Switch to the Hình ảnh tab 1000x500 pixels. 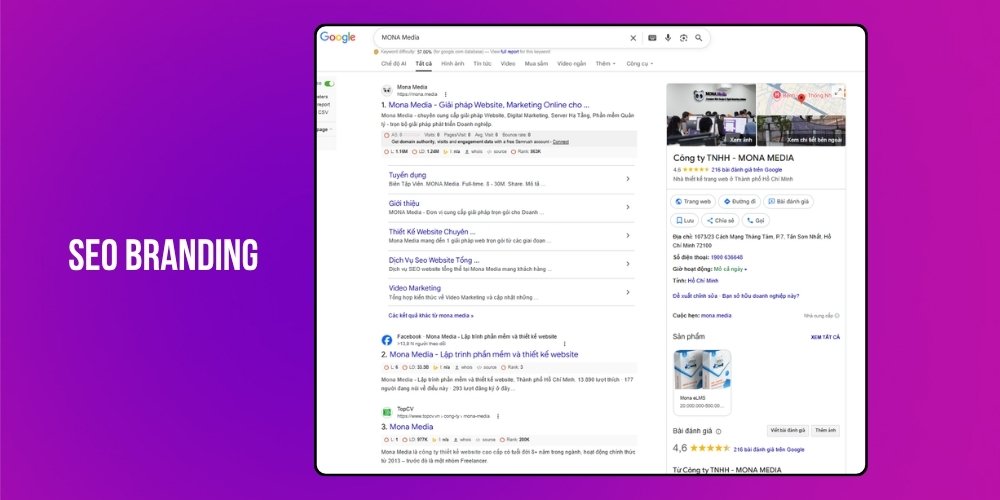tap(453, 64)
